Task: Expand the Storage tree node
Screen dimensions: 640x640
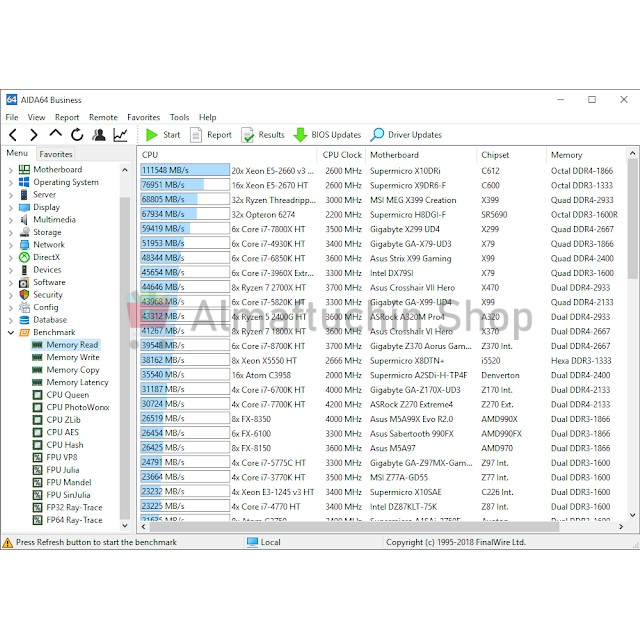Action: pos(11,232)
